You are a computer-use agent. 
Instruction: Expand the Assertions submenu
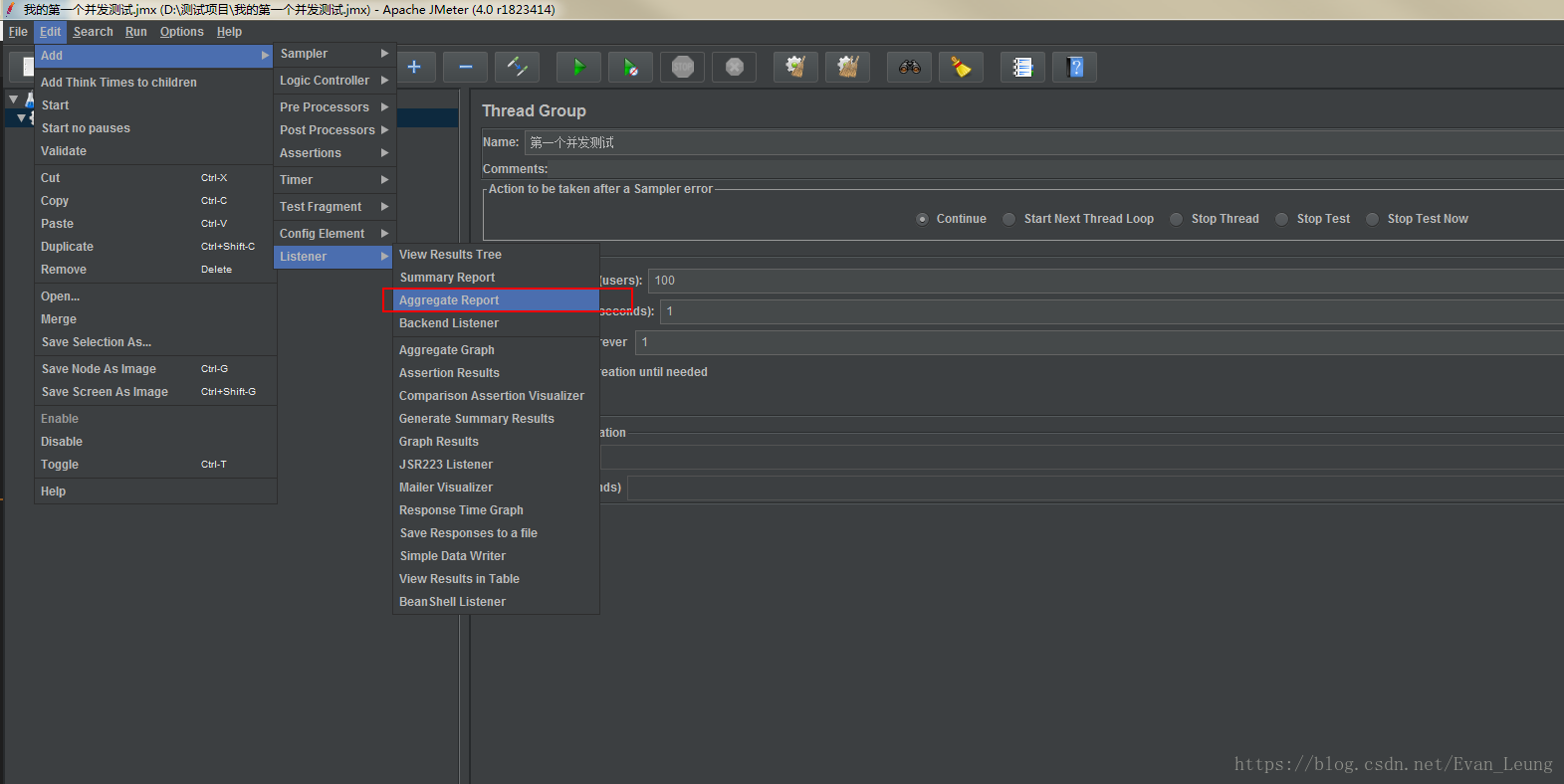tap(335, 153)
